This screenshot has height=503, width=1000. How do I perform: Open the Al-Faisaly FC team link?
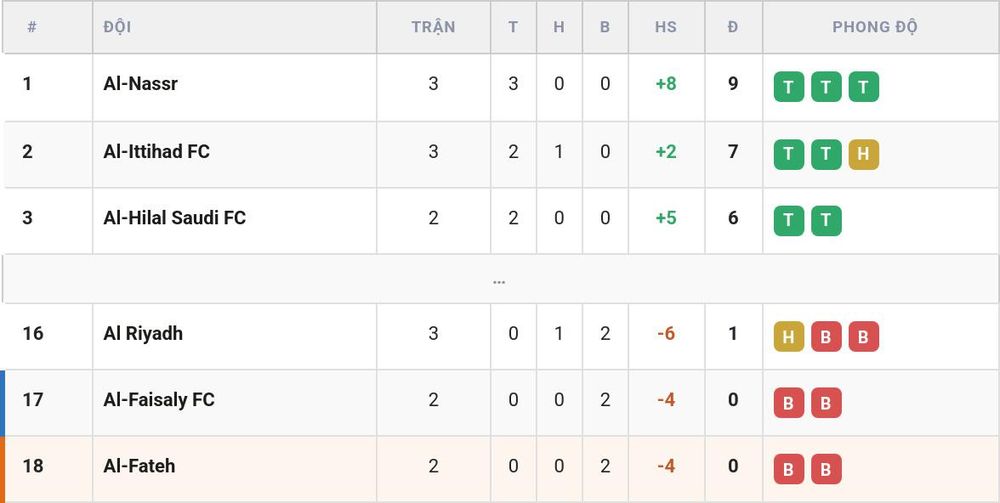click(x=159, y=400)
